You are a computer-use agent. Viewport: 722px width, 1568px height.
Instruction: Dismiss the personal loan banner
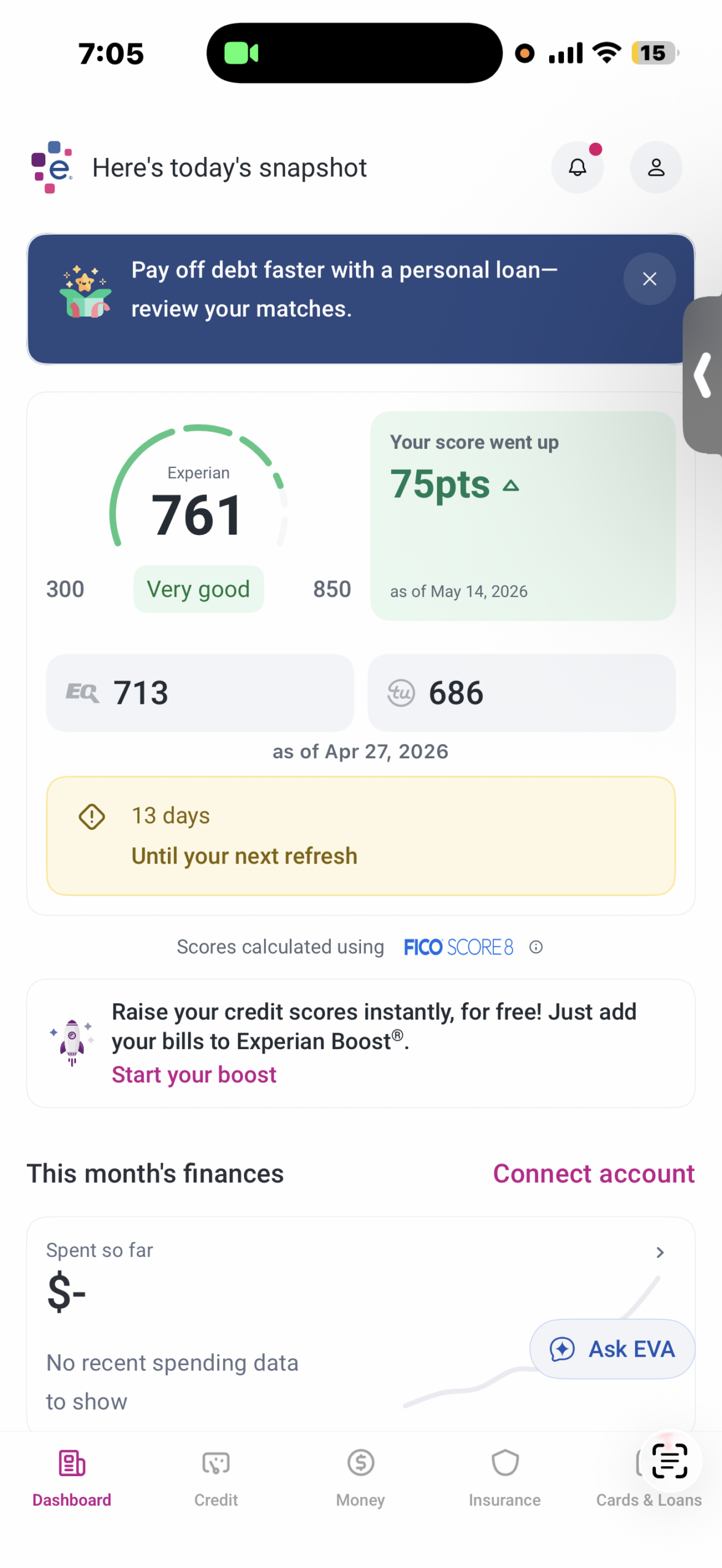[649, 279]
